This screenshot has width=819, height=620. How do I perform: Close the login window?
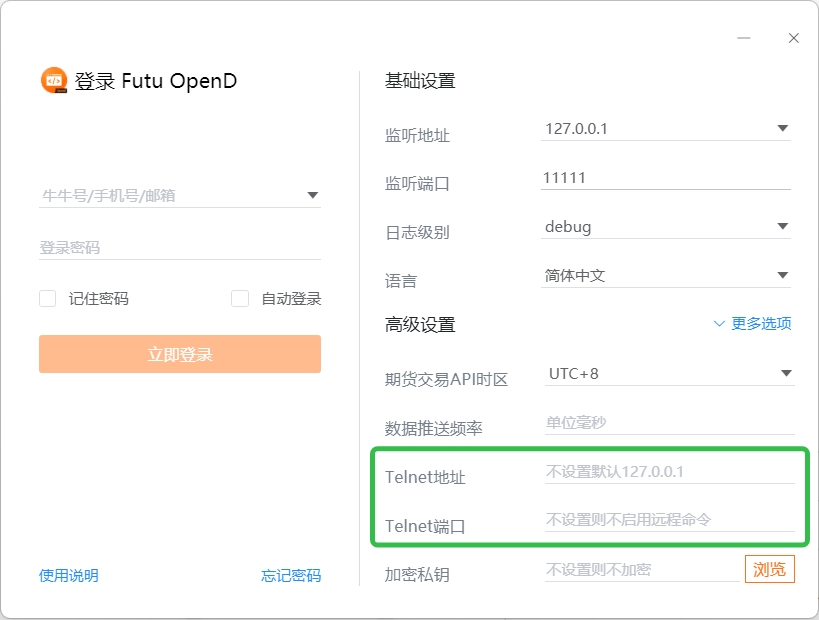(793, 38)
